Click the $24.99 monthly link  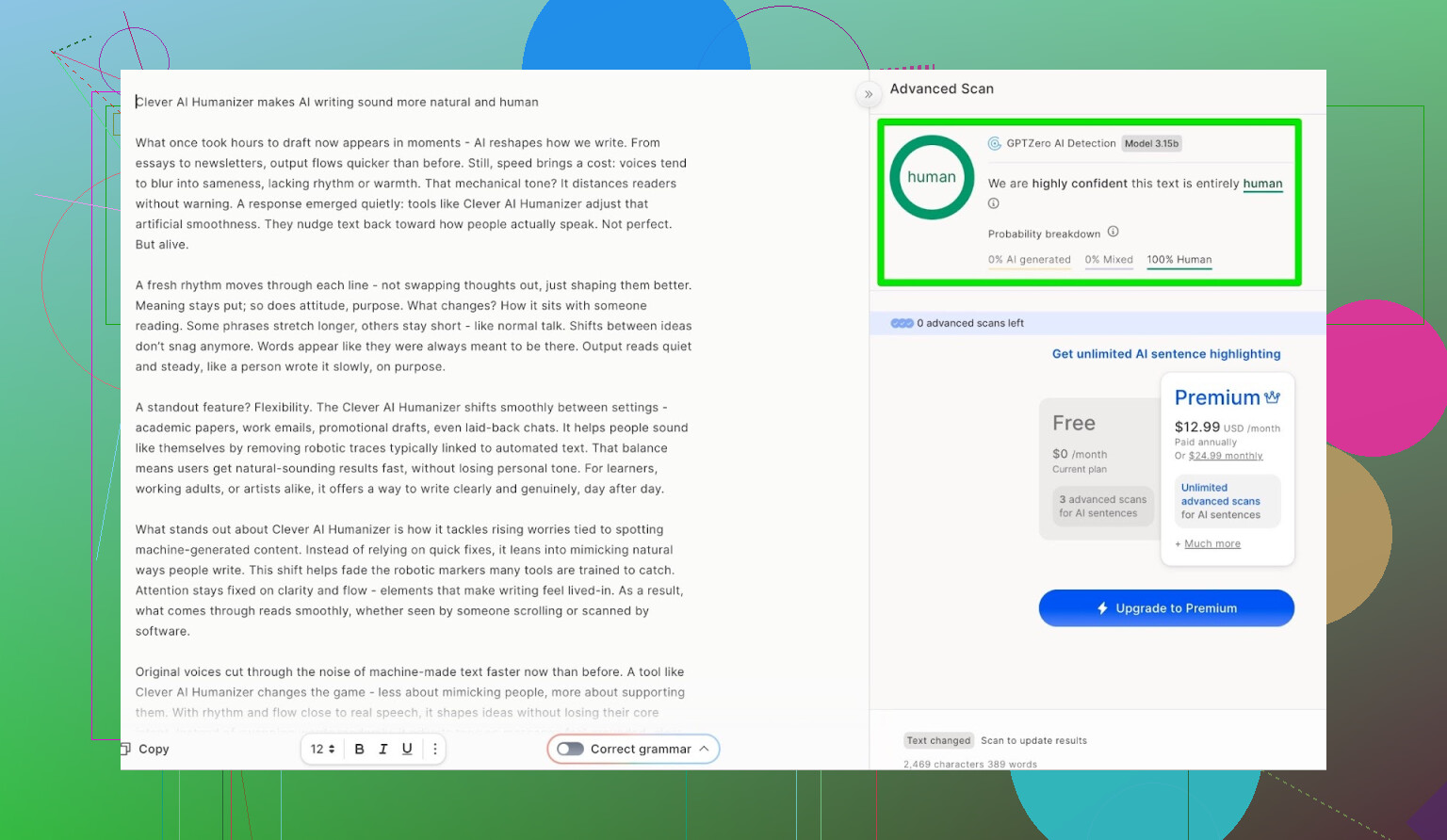pyautogui.click(x=1225, y=456)
